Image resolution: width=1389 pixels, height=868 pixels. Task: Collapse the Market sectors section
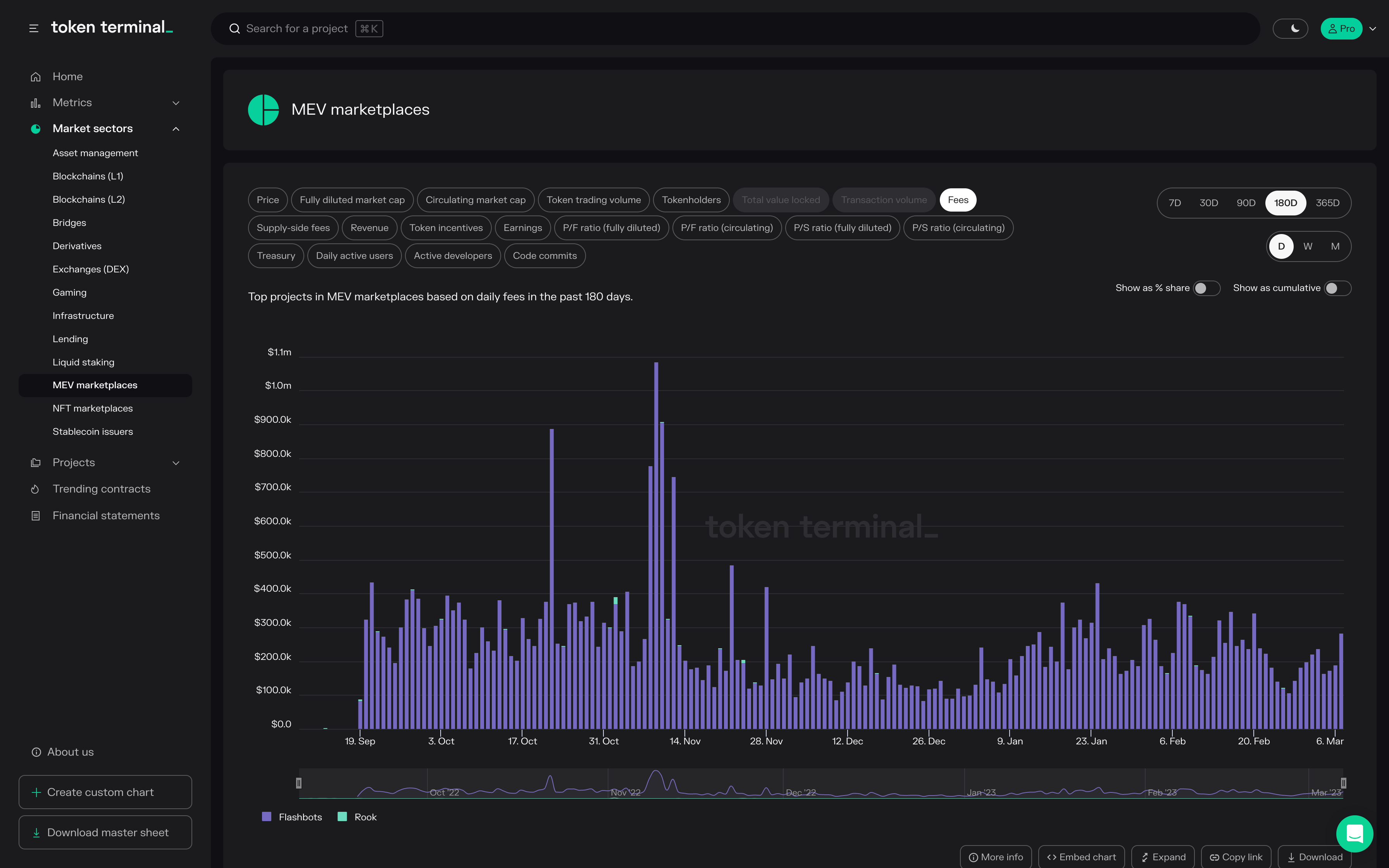point(176,129)
